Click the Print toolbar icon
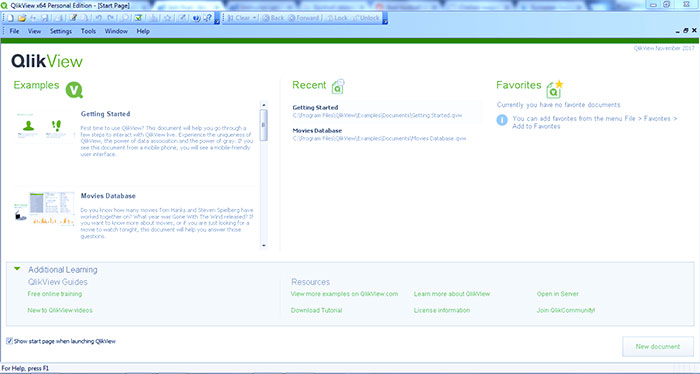 coord(59,18)
